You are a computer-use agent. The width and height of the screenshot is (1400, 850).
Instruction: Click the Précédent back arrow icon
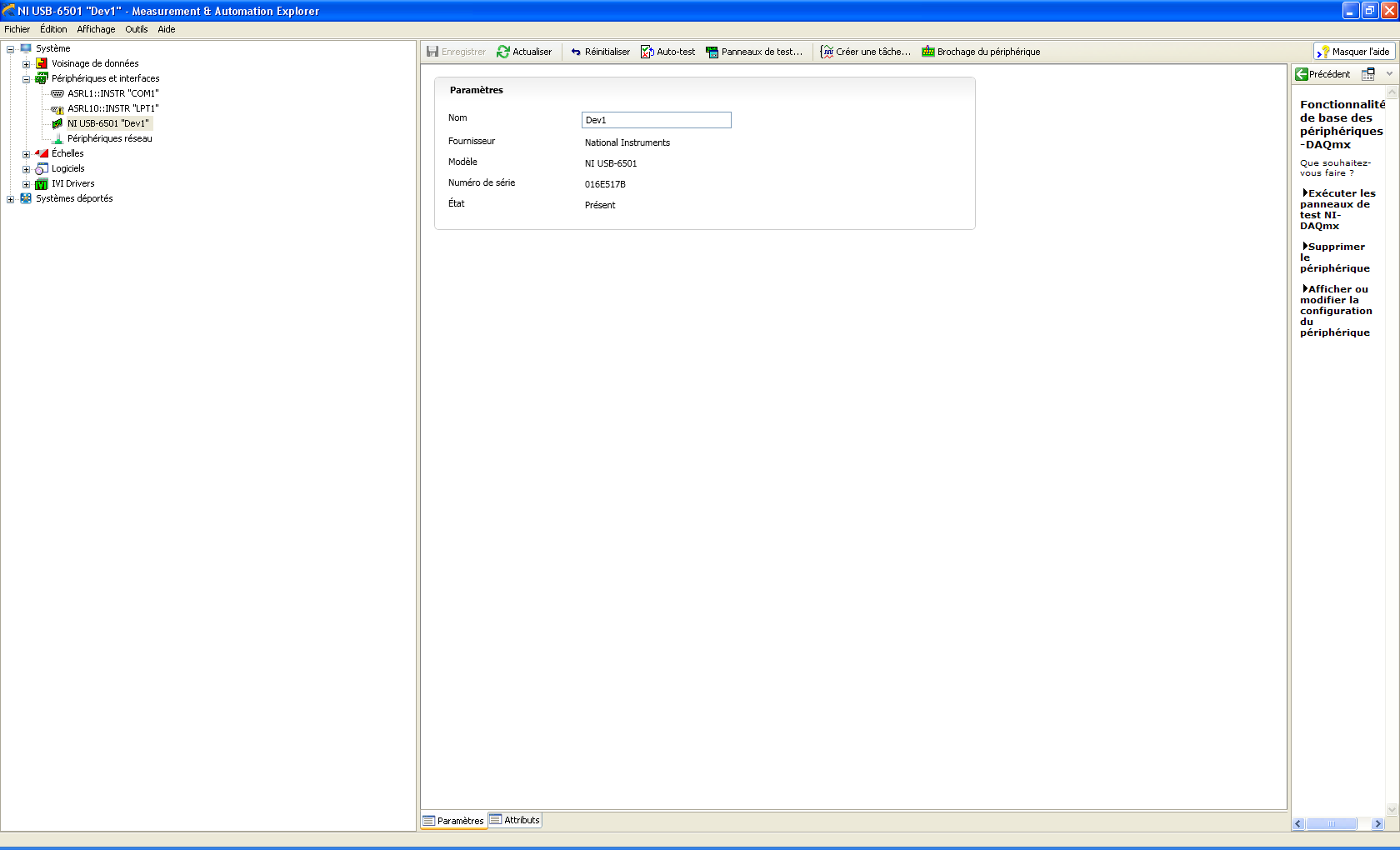click(1302, 74)
